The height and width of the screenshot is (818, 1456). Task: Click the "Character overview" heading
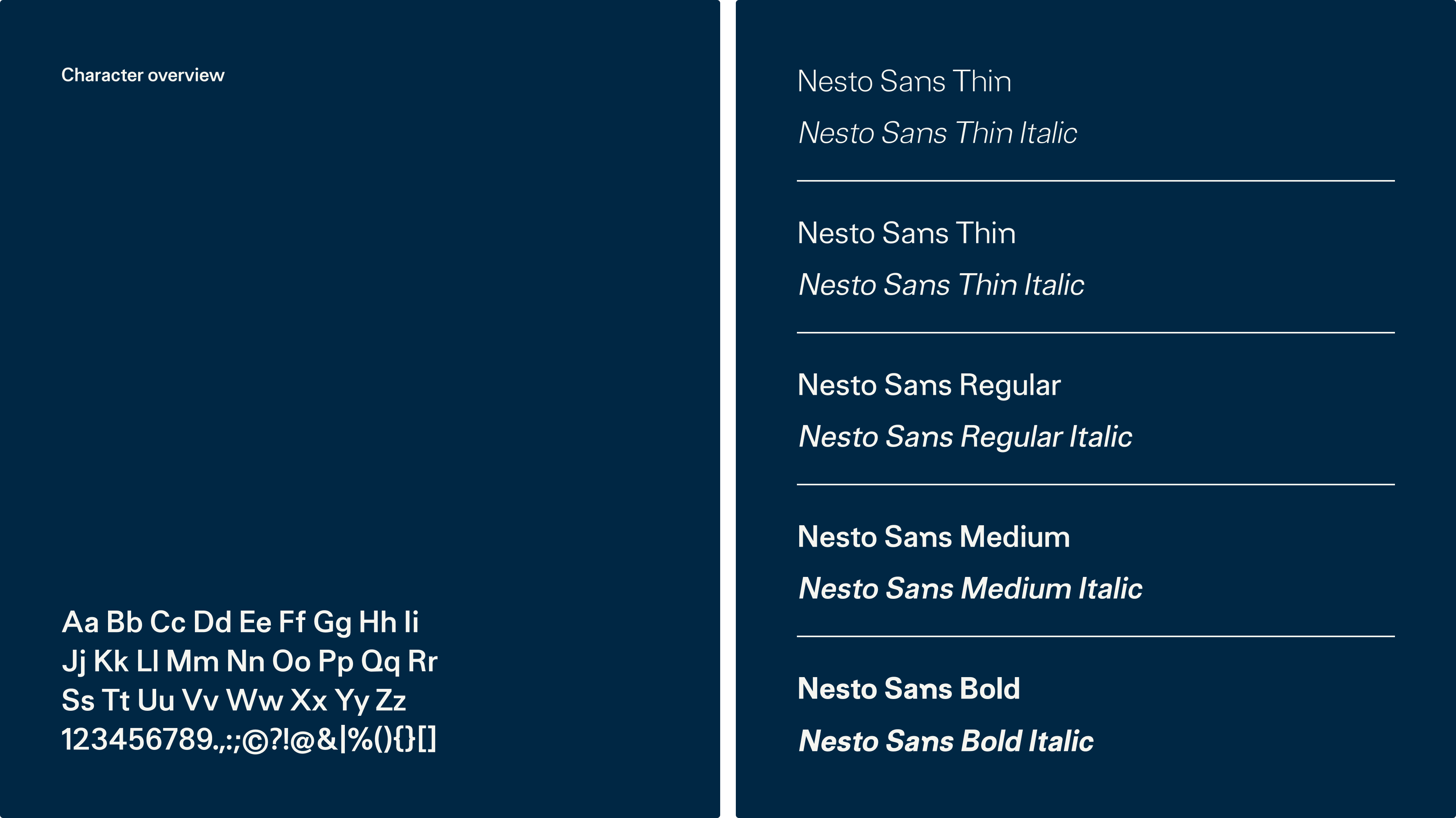[x=142, y=75]
